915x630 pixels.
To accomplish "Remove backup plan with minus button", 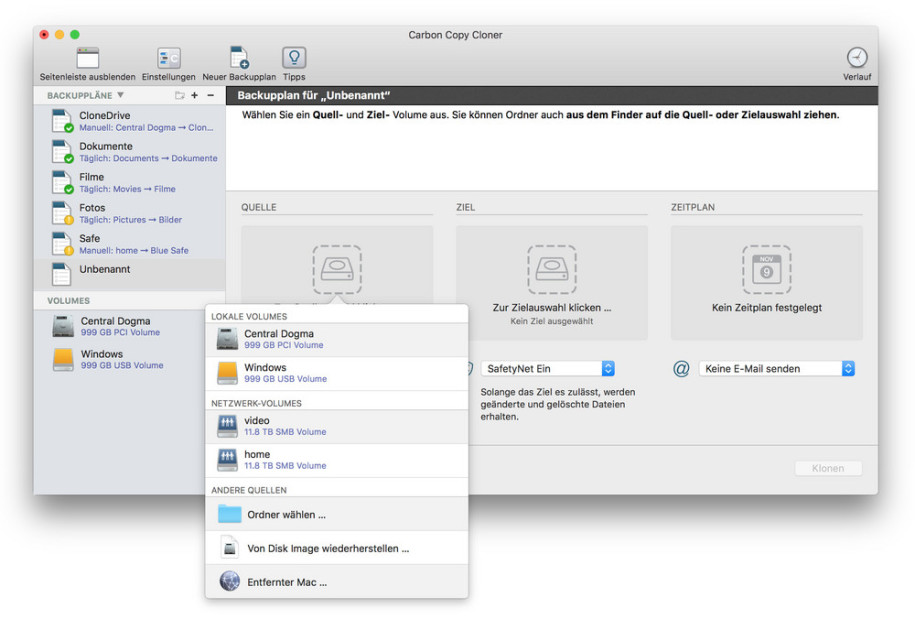I will [211, 95].
